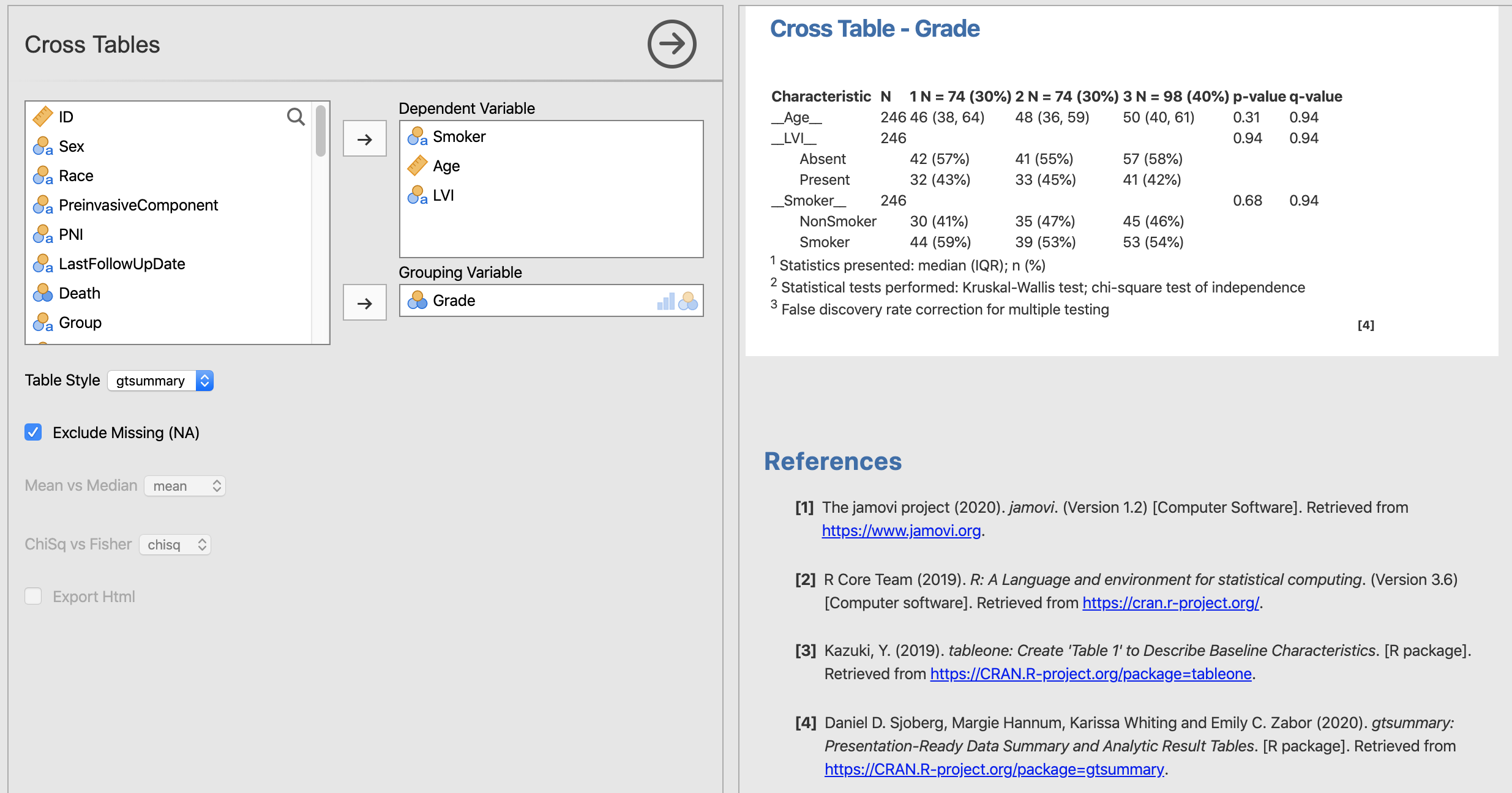Click the circular run arrow at top right
The height and width of the screenshot is (793, 1512).
pyautogui.click(x=672, y=43)
